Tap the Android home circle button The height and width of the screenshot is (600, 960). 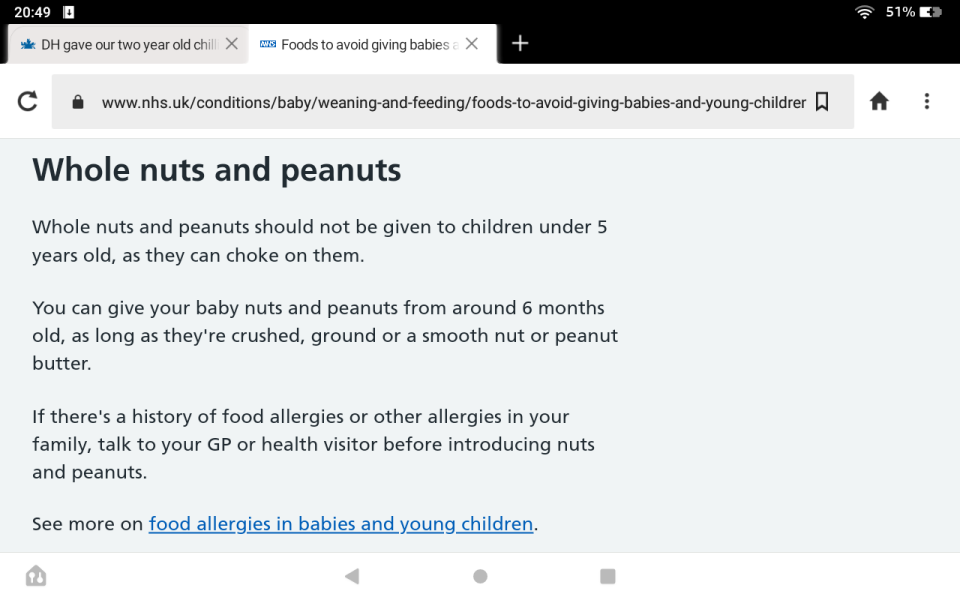481,576
